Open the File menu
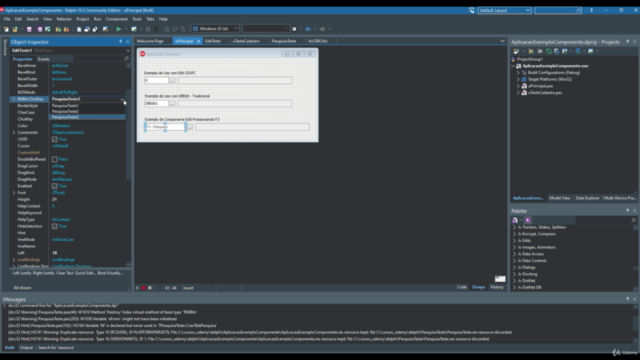 click(x=7, y=19)
